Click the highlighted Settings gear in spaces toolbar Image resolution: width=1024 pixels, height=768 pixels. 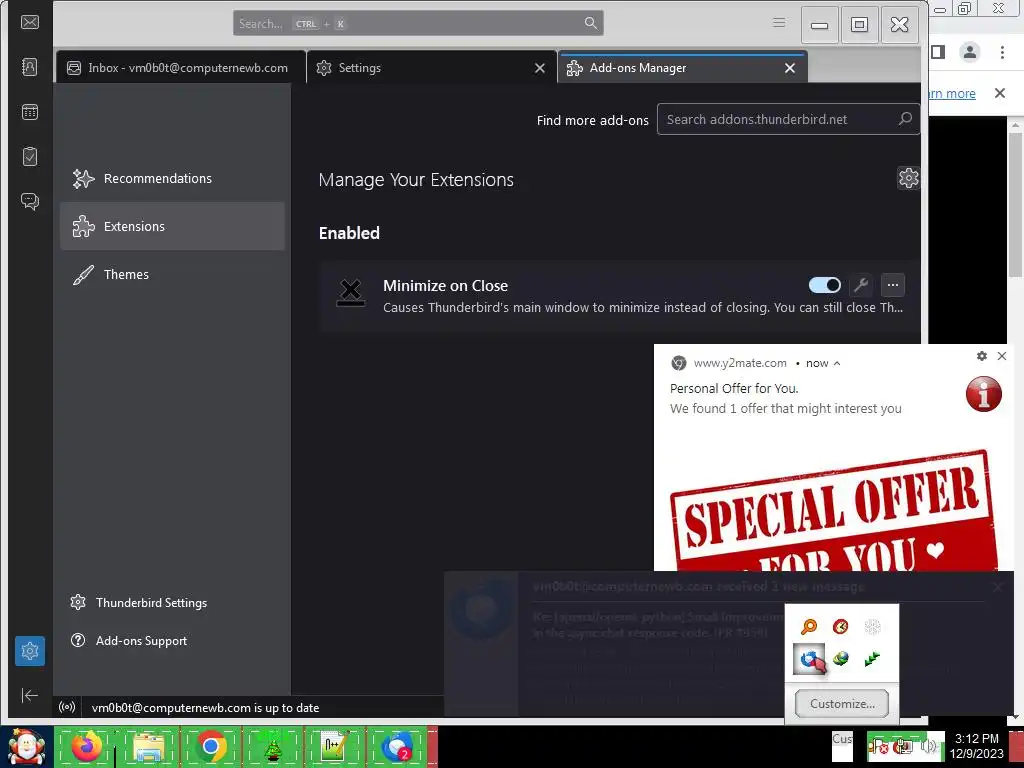[30, 651]
